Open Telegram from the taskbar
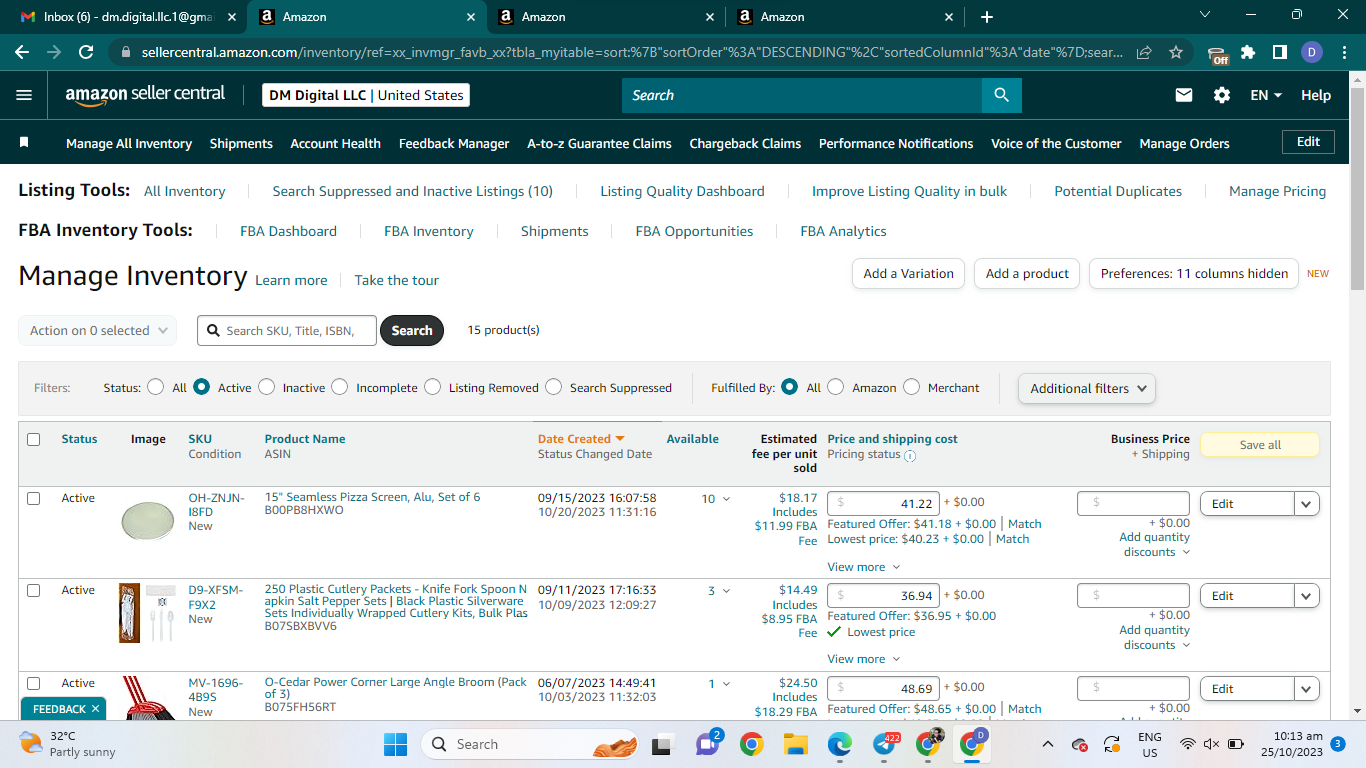The image size is (1366, 768). click(884, 744)
